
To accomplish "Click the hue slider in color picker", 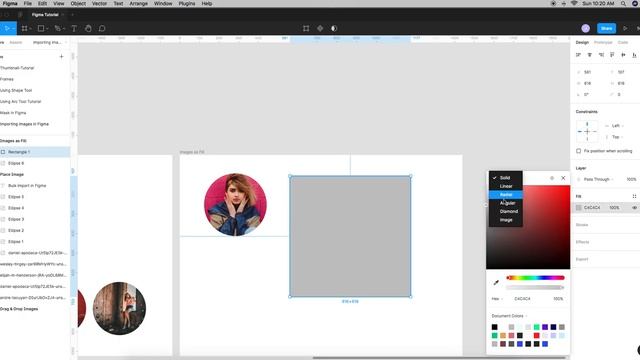I will click(535, 278).
